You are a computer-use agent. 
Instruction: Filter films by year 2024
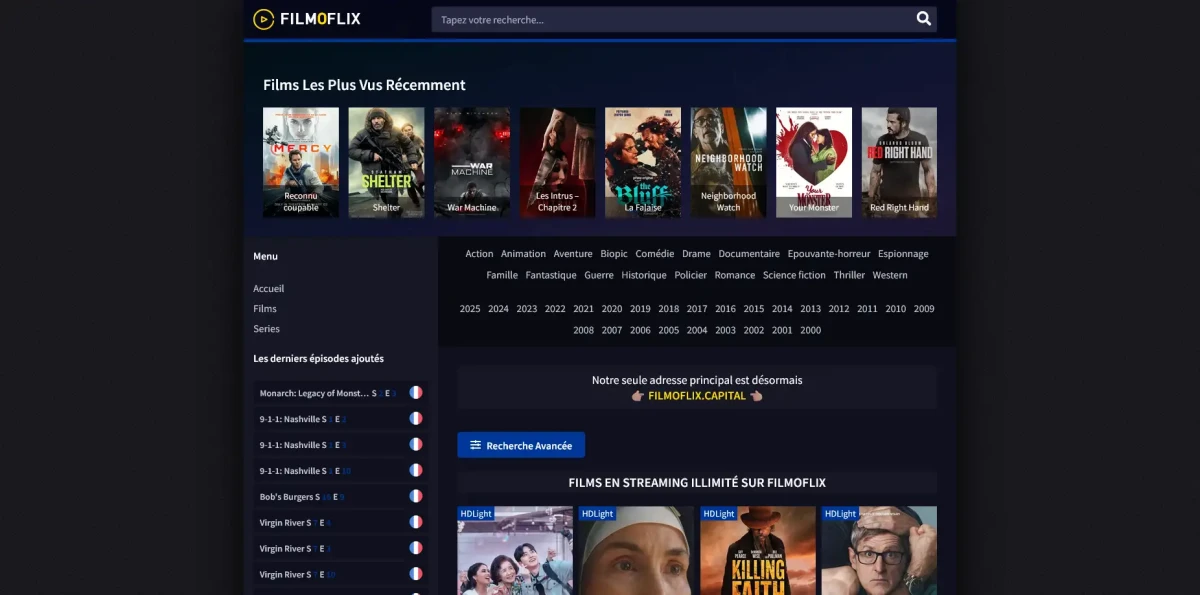click(x=498, y=309)
